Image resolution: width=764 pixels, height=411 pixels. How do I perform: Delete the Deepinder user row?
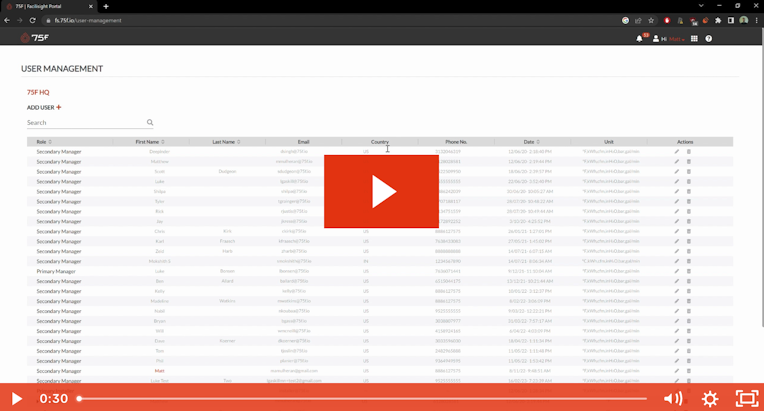tap(688, 151)
